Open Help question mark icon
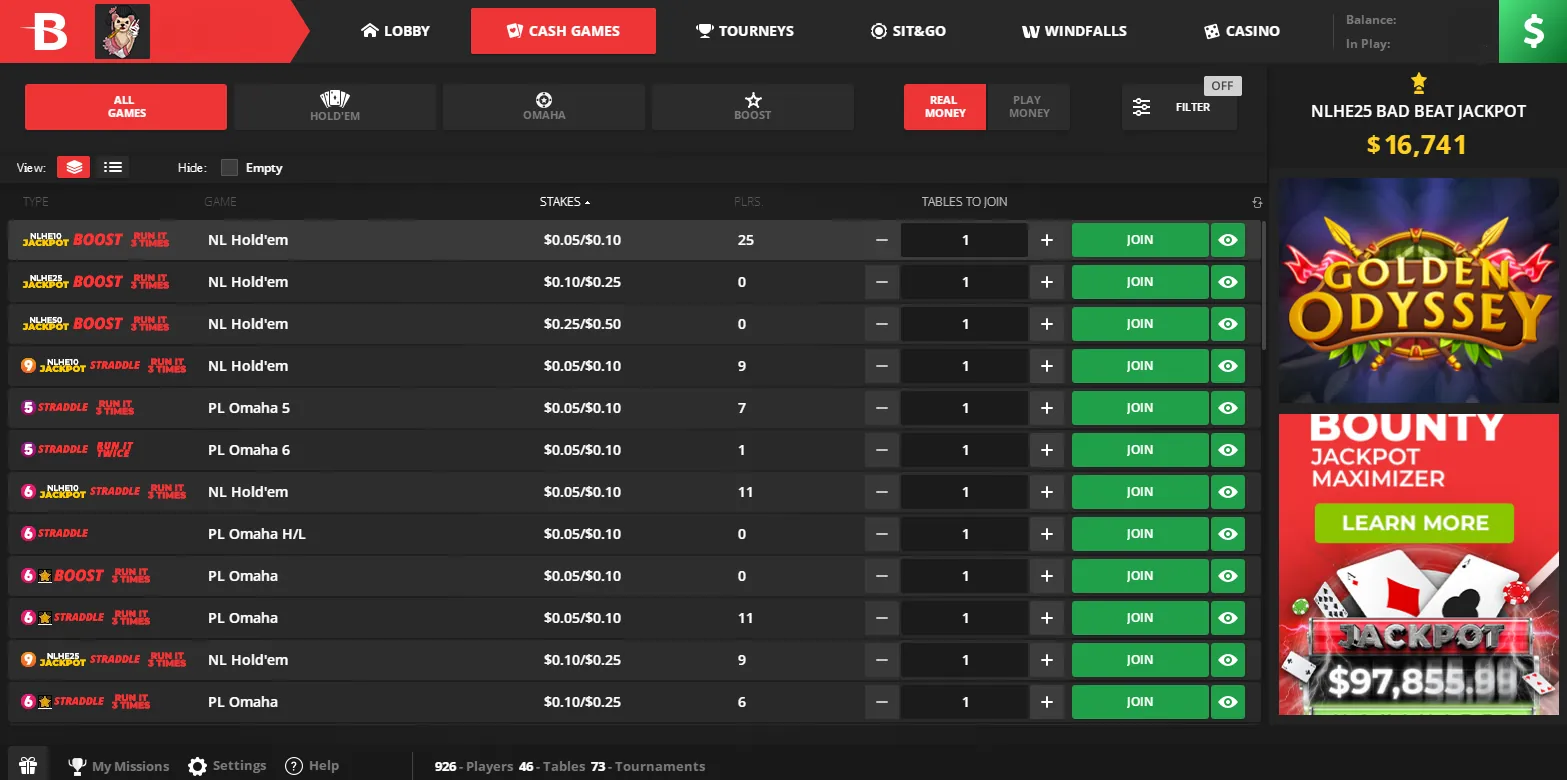This screenshot has width=1567, height=780. point(294,766)
